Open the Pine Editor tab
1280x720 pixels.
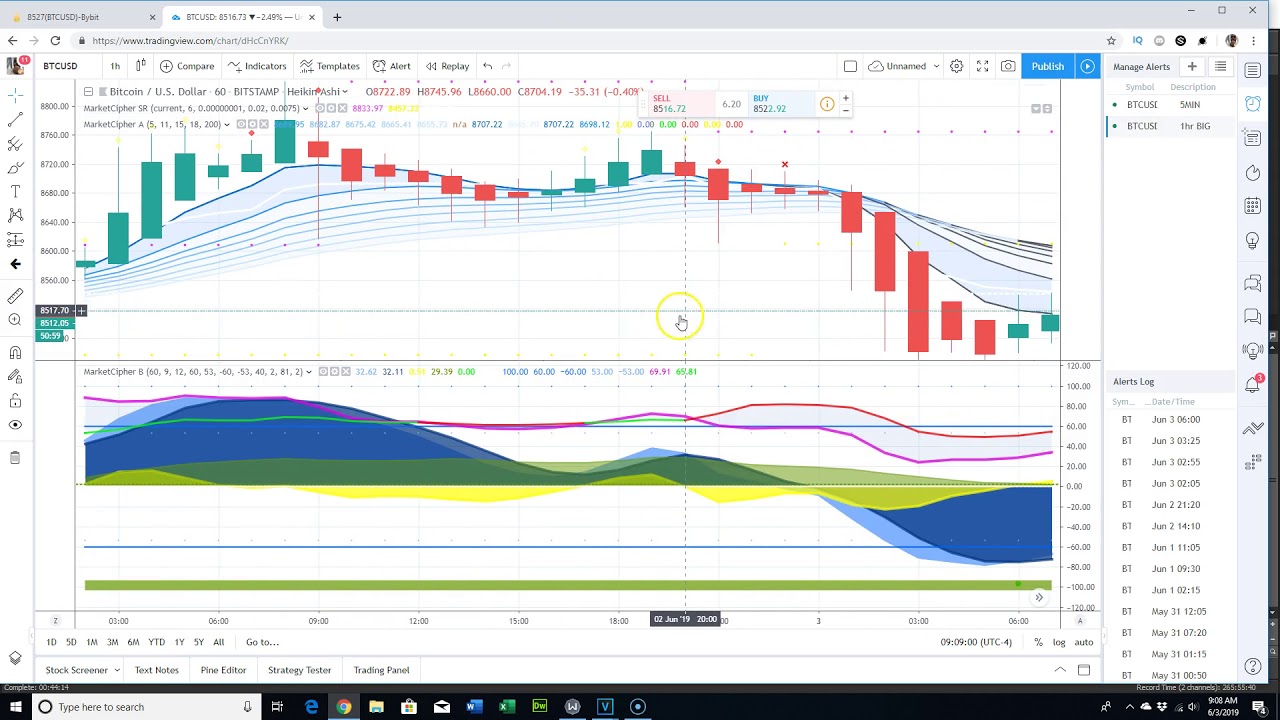tap(223, 670)
